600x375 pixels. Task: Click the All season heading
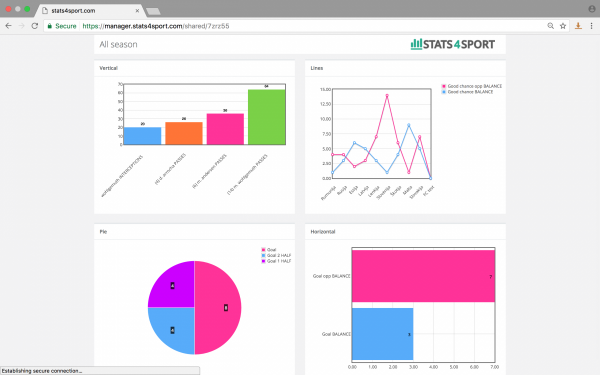pos(118,44)
